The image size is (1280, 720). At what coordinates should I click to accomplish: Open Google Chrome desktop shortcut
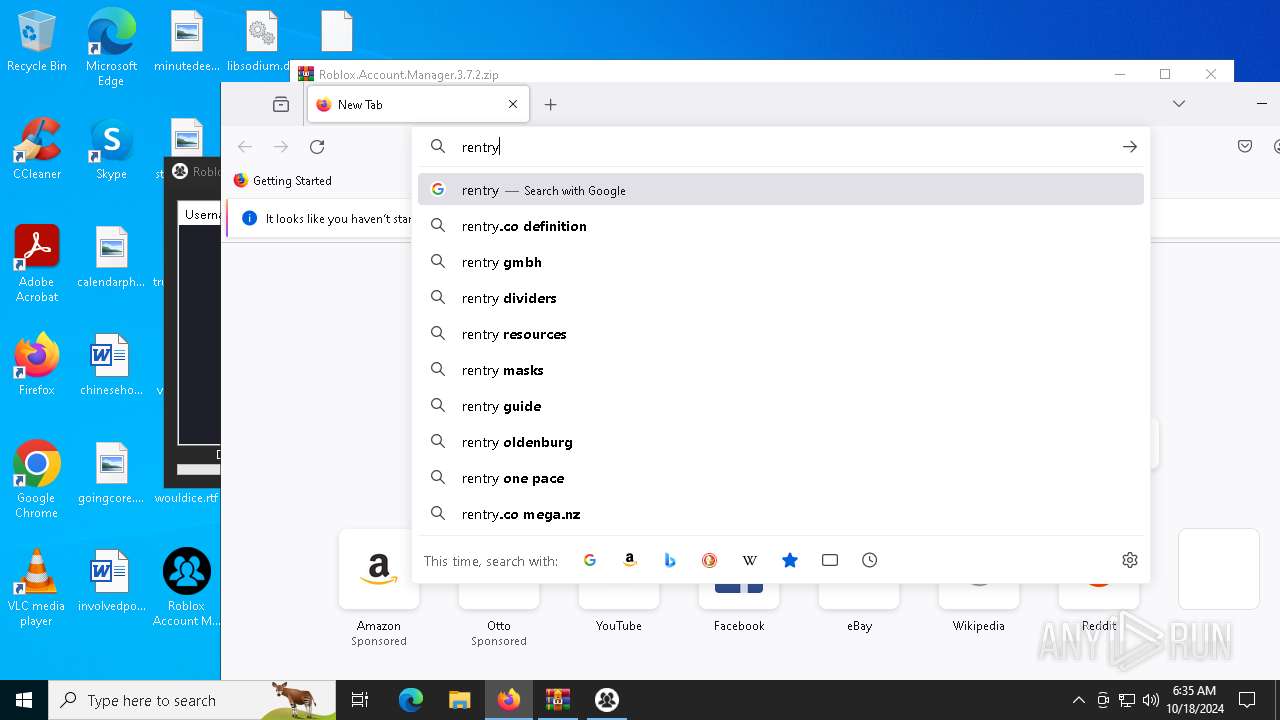point(37,480)
